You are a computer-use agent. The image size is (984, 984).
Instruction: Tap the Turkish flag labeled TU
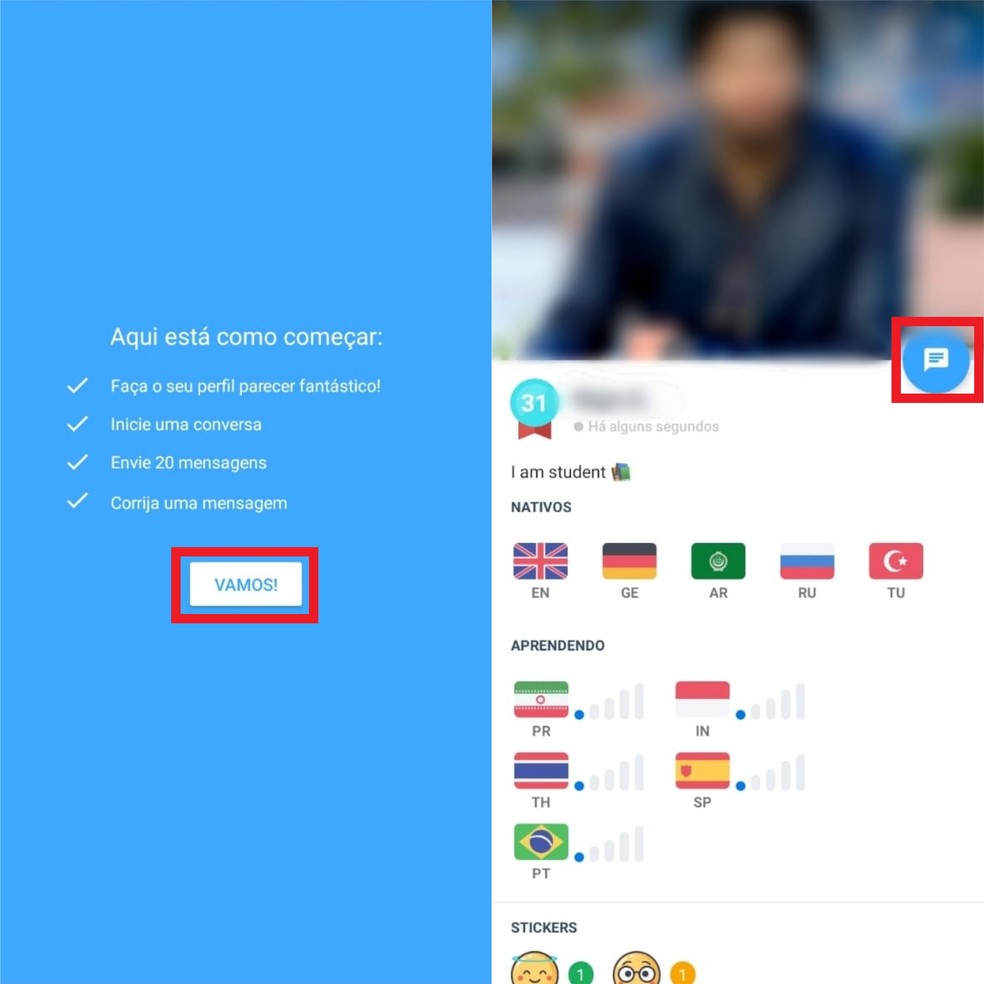(x=896, y=560)
